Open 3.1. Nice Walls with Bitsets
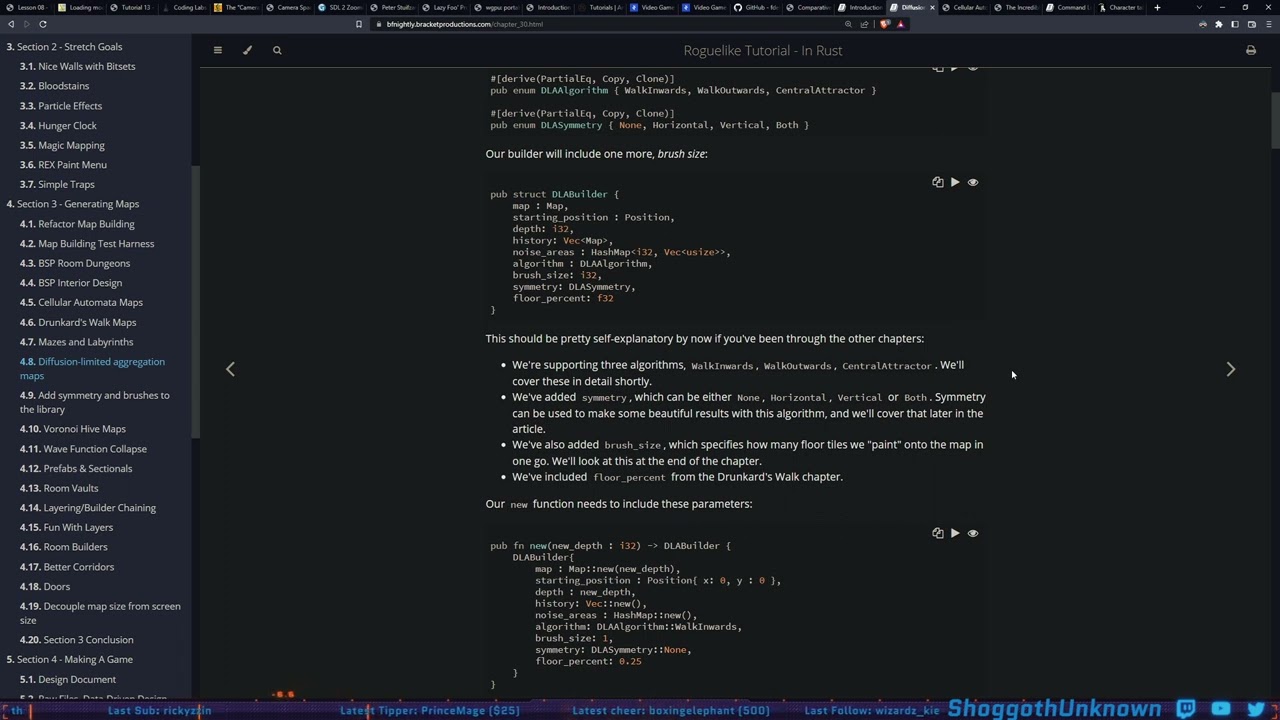This screenshot has height=720, width=1280. pos(77,66)
